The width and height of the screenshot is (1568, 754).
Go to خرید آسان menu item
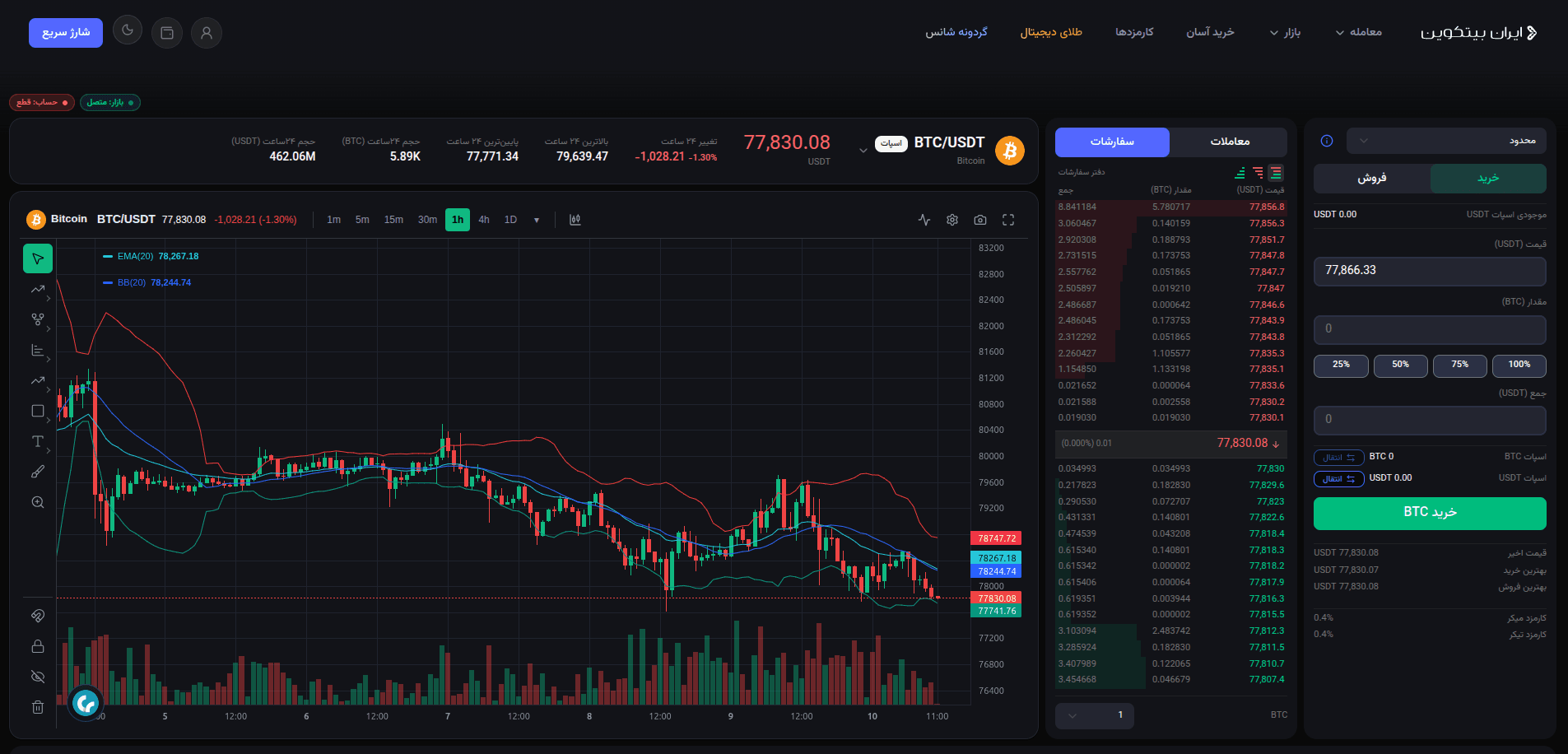[1210, 32]
